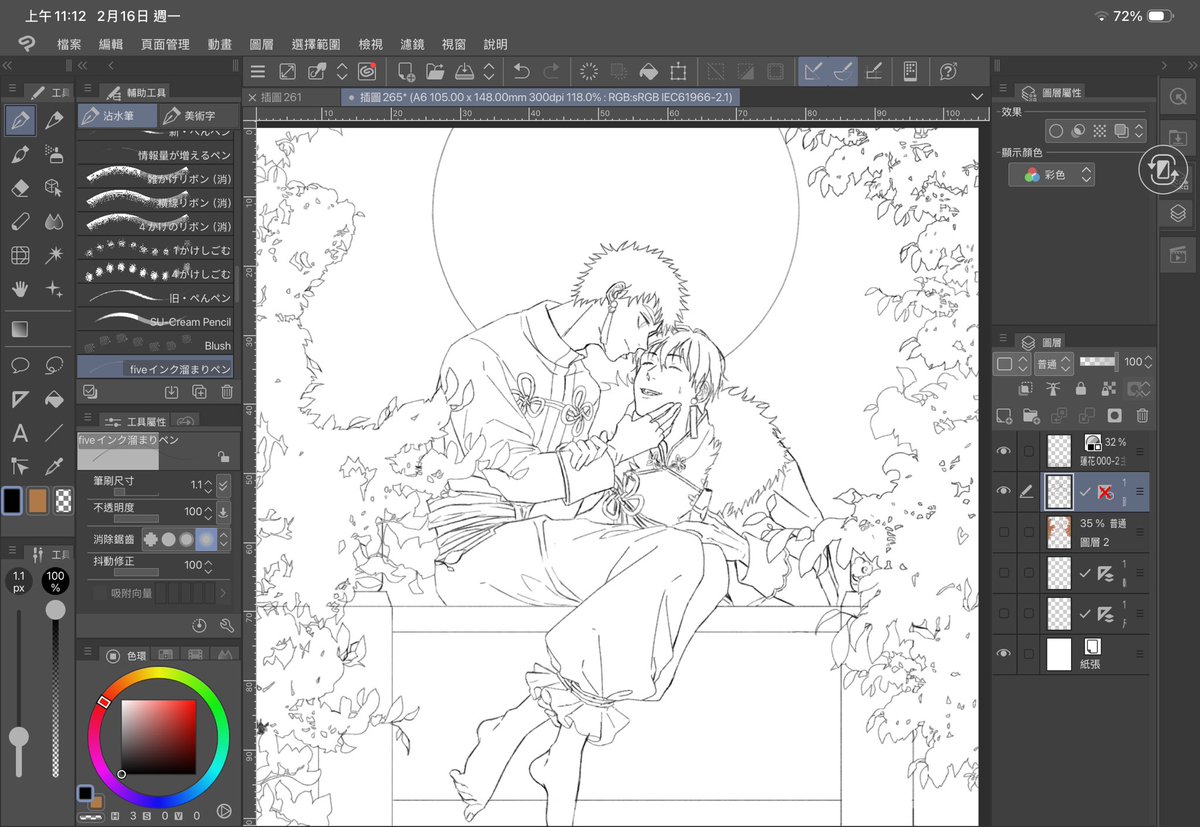Select the Brush tool

click(x=19, y=155)
